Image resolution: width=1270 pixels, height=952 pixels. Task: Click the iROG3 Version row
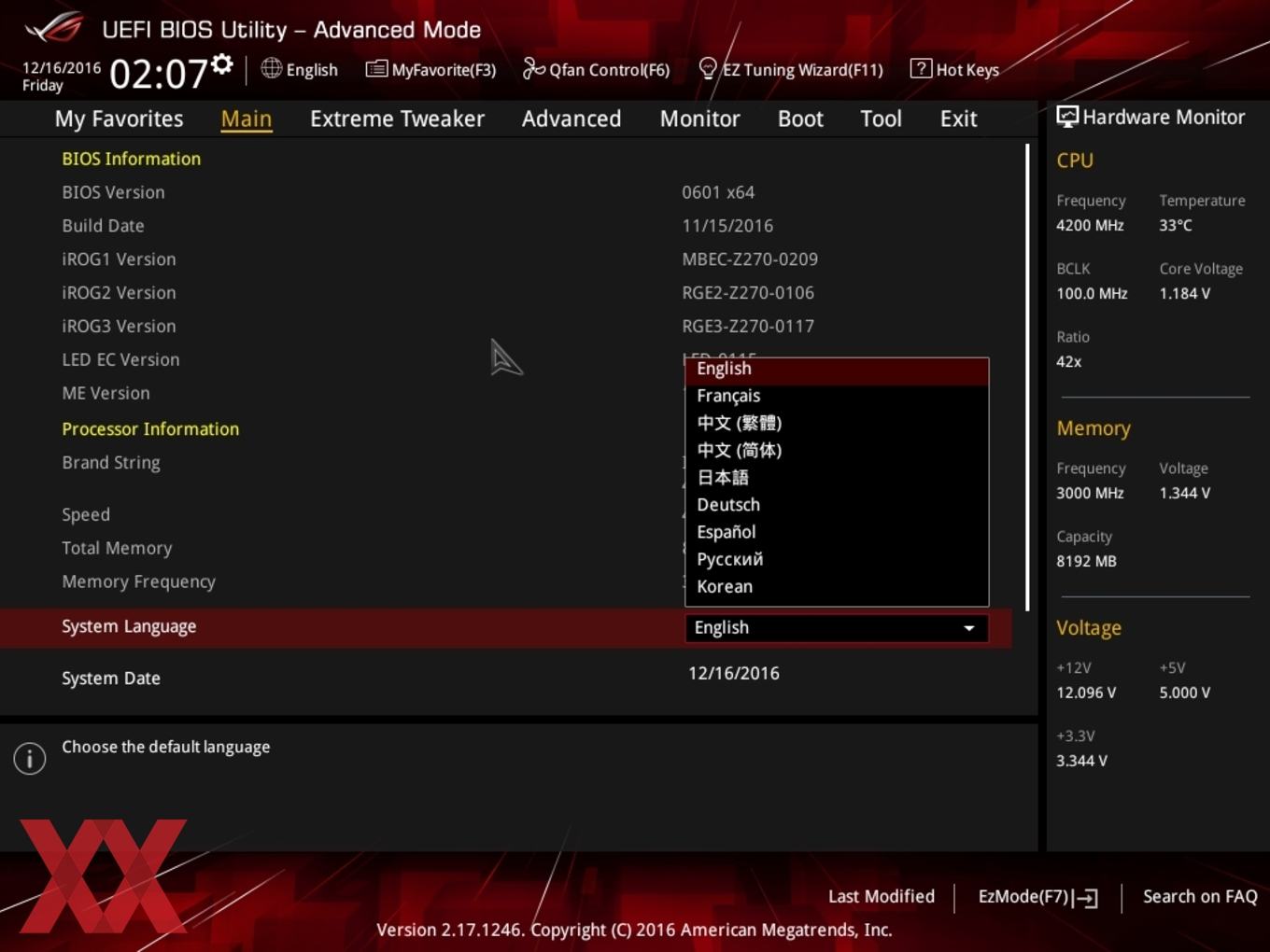point(506,327)
